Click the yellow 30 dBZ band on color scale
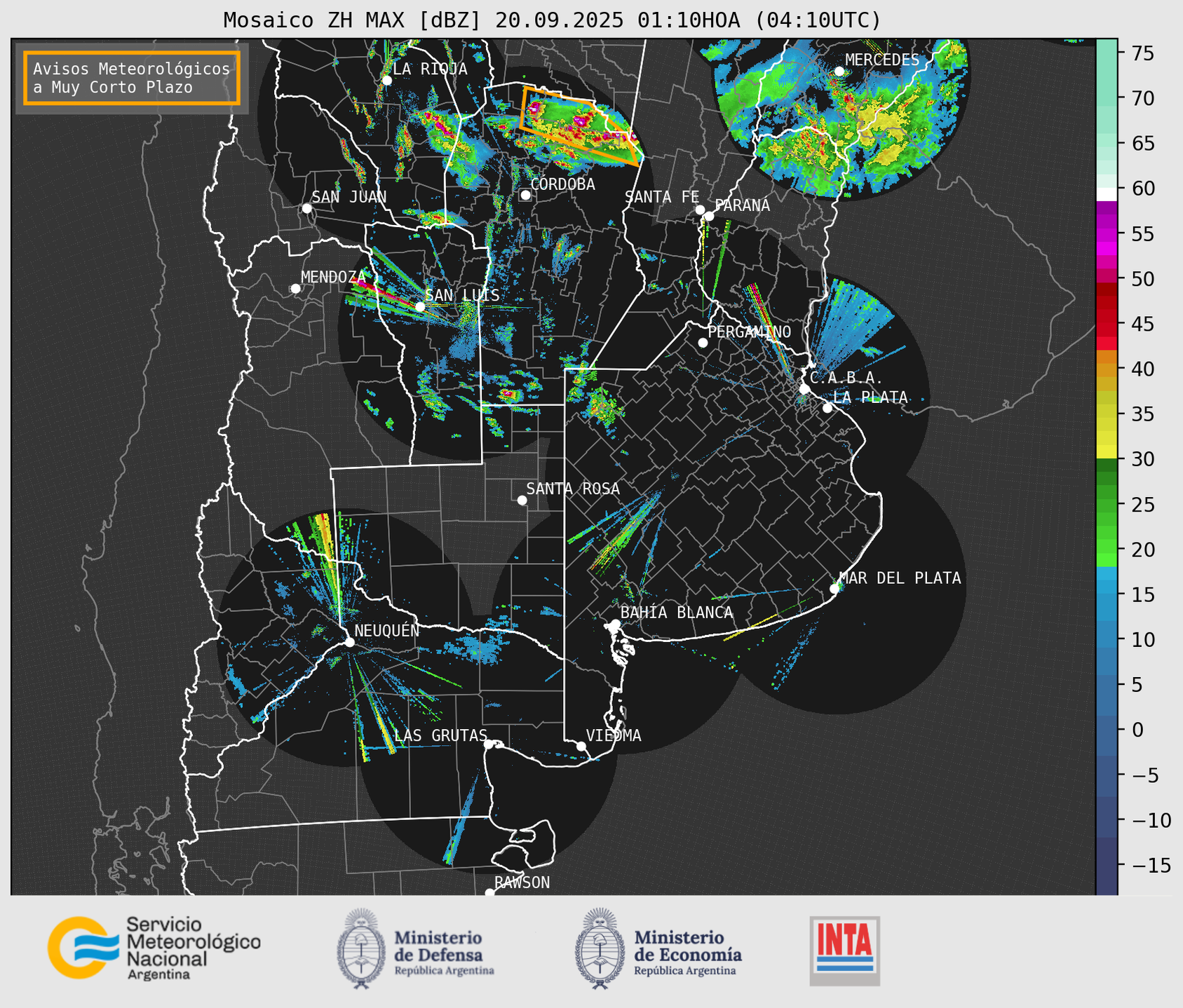The width and height of the screenshot is (1183, 1008). tap(1106, 454)
